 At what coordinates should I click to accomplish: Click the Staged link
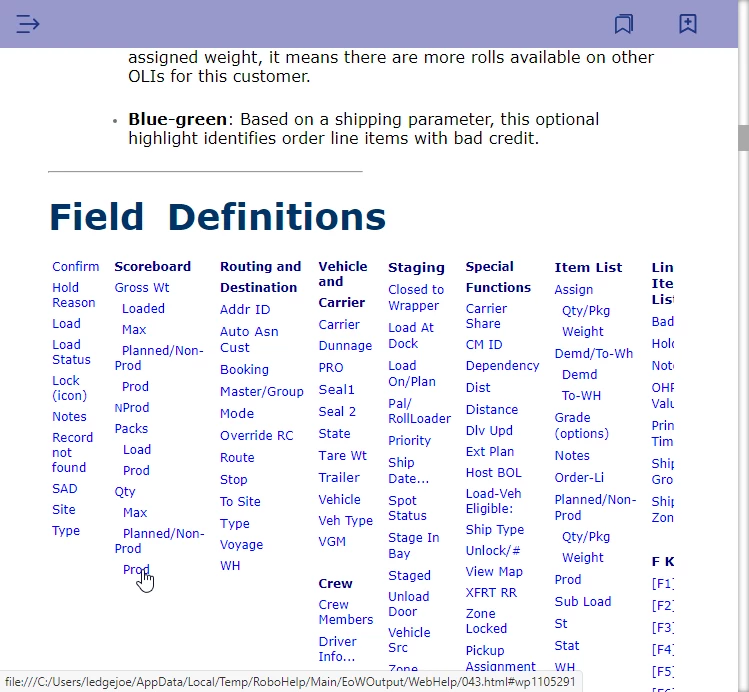pos(409,575)
